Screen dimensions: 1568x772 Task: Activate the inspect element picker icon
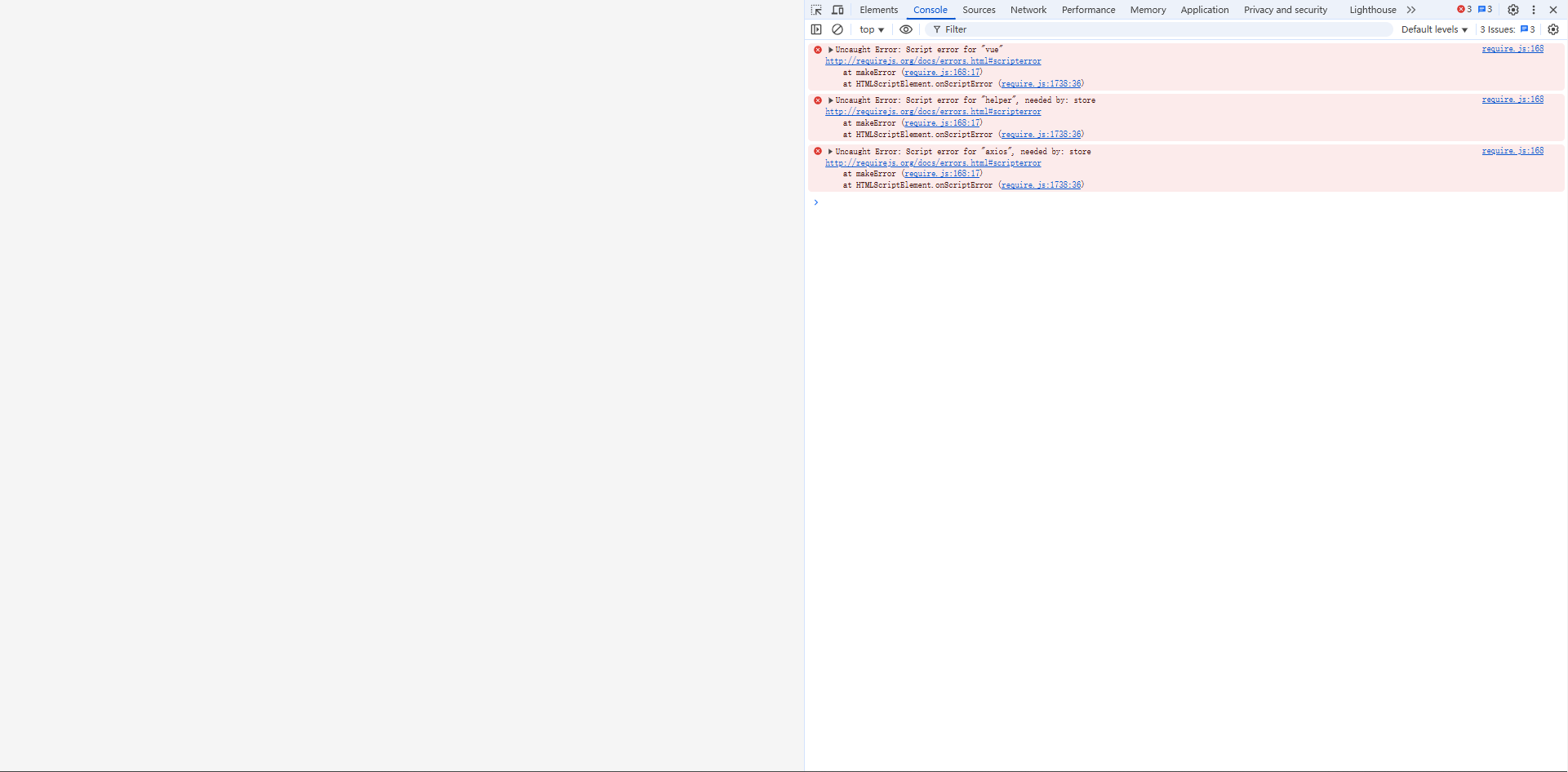coord(816,10)
